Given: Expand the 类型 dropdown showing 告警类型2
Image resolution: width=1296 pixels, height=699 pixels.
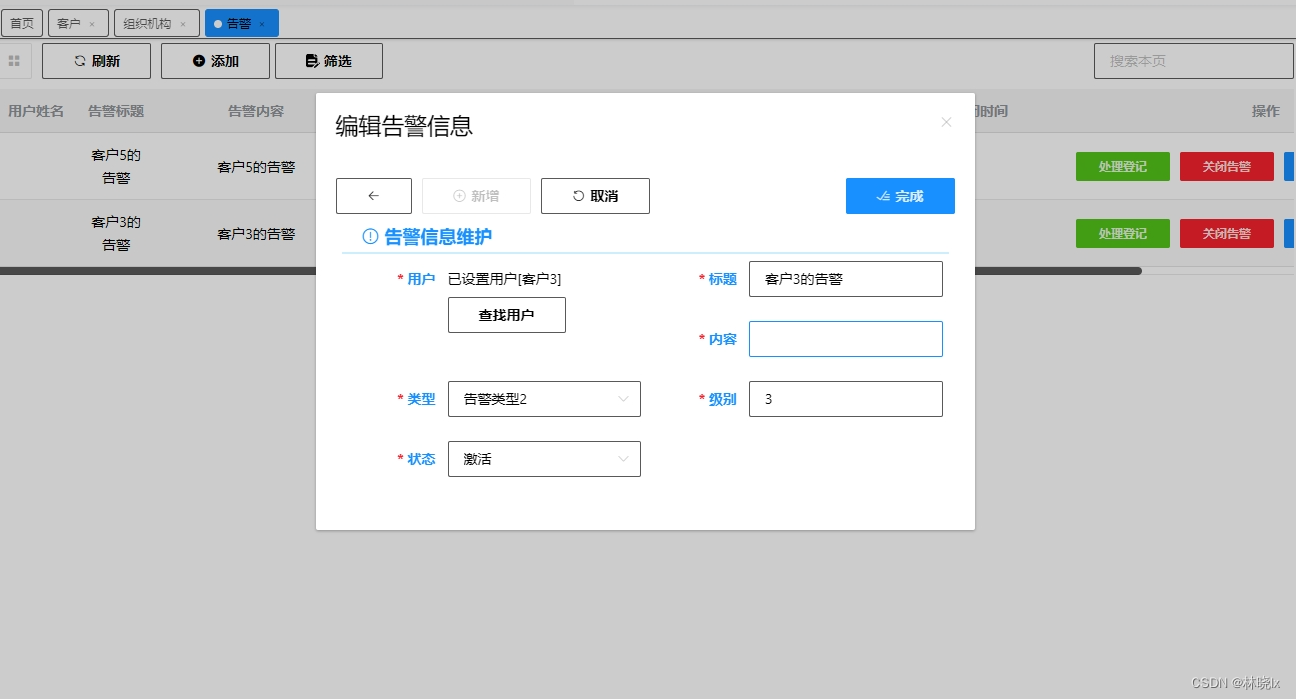Looking at the screenshot, I should (544, 399).
